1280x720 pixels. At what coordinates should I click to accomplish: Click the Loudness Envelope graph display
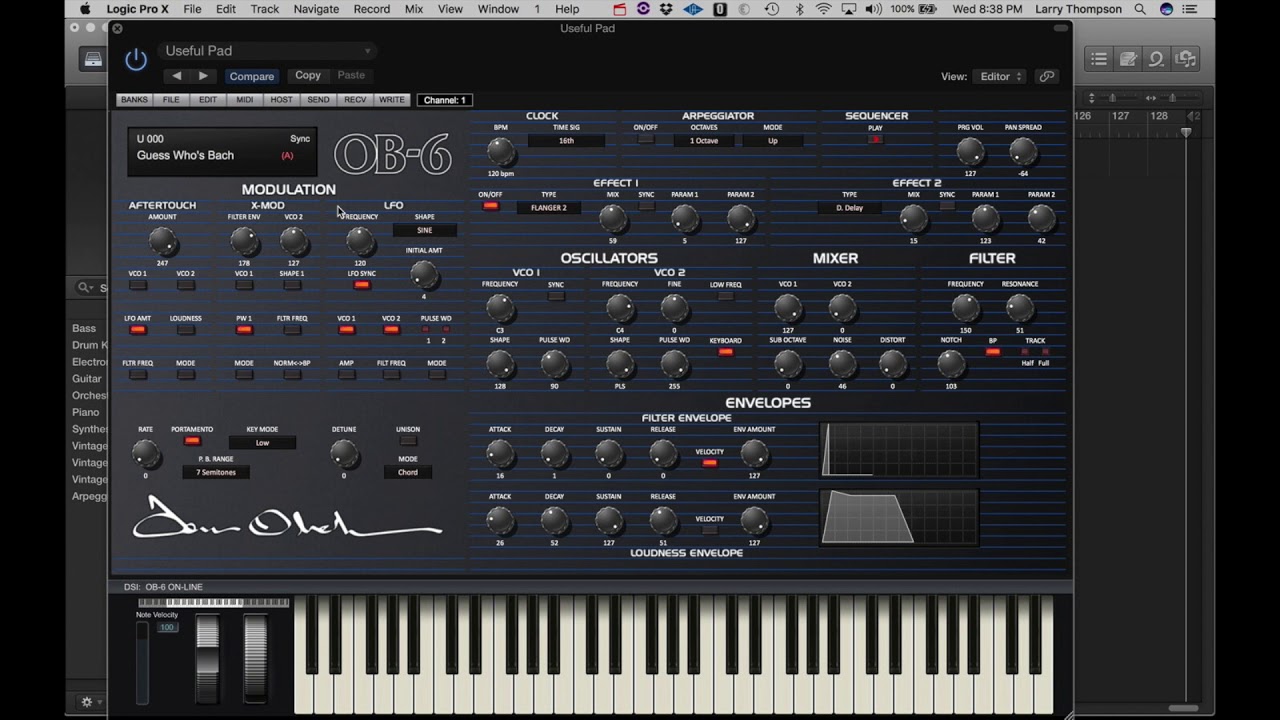pos(899,518)
